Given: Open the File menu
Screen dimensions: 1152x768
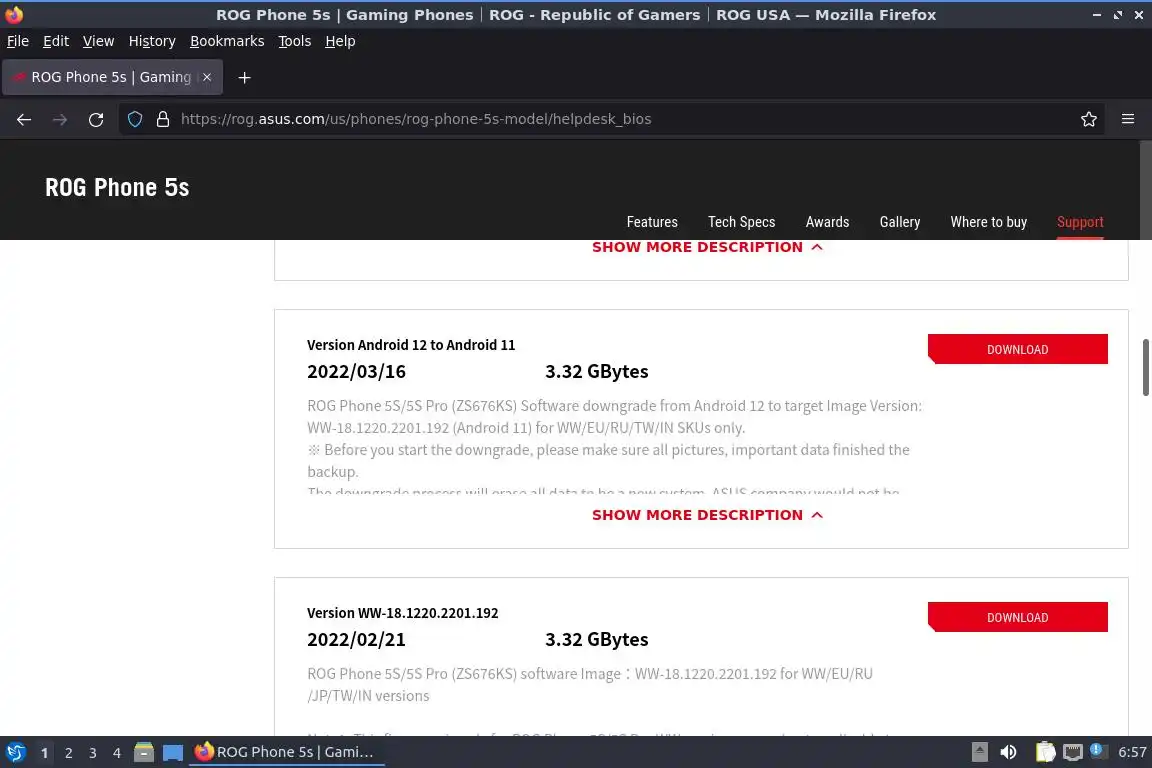Looking at the screenshot, I should click(x=18, y=41).
